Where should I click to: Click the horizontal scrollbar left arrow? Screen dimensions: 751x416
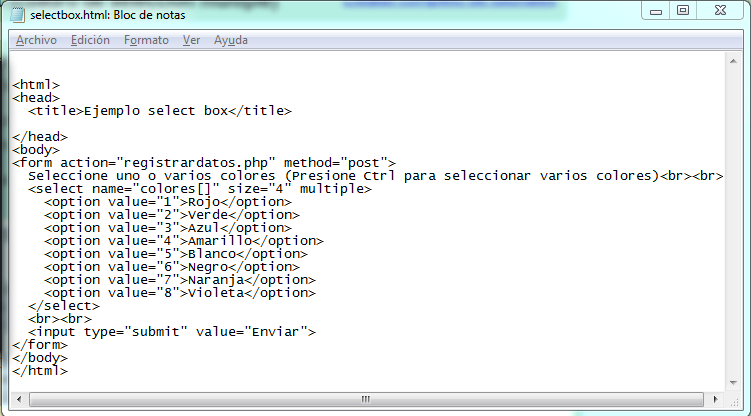coord(19,399)
